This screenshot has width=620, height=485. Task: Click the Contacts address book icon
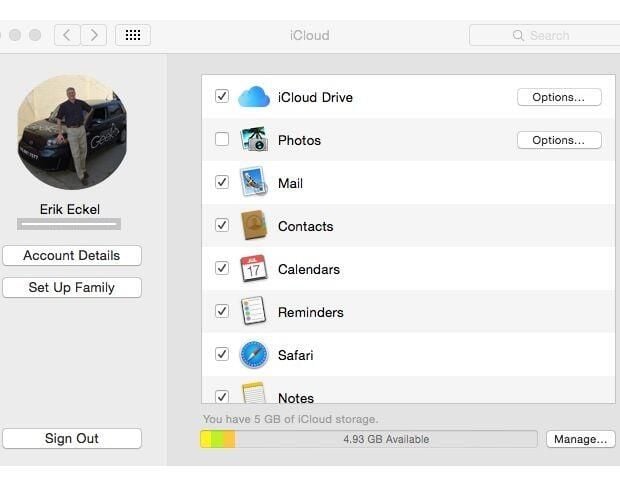[x=254, y=225]
